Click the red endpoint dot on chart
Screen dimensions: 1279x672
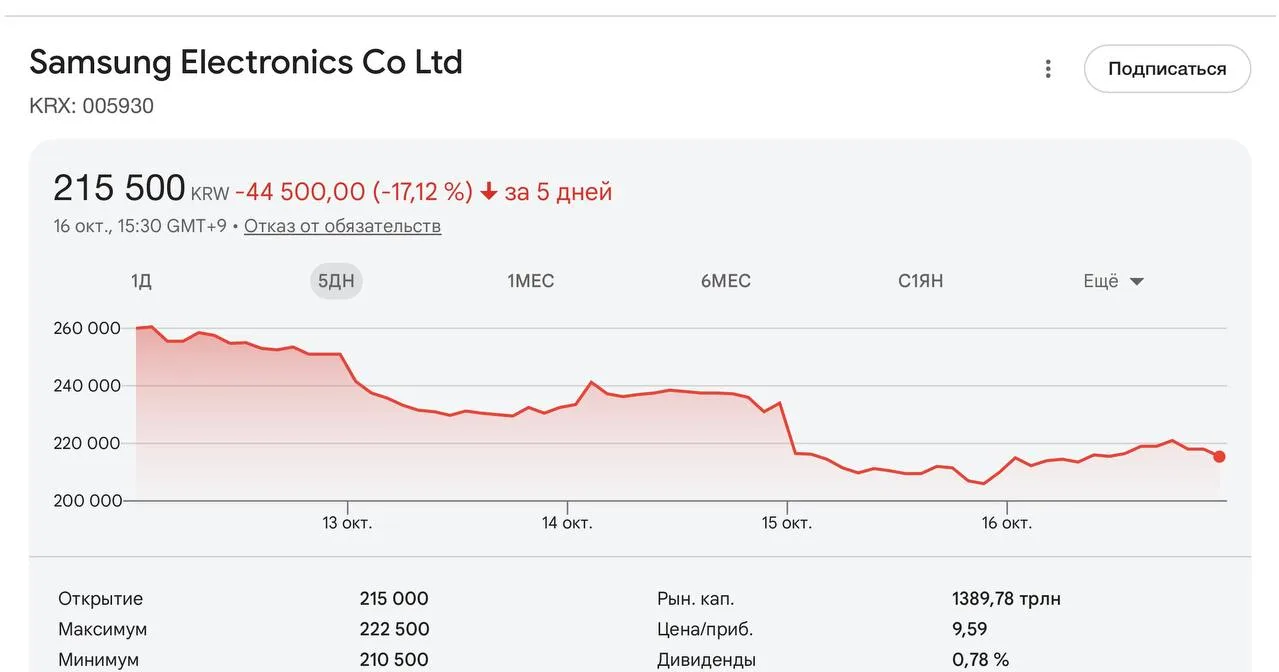click(1219, 457)
